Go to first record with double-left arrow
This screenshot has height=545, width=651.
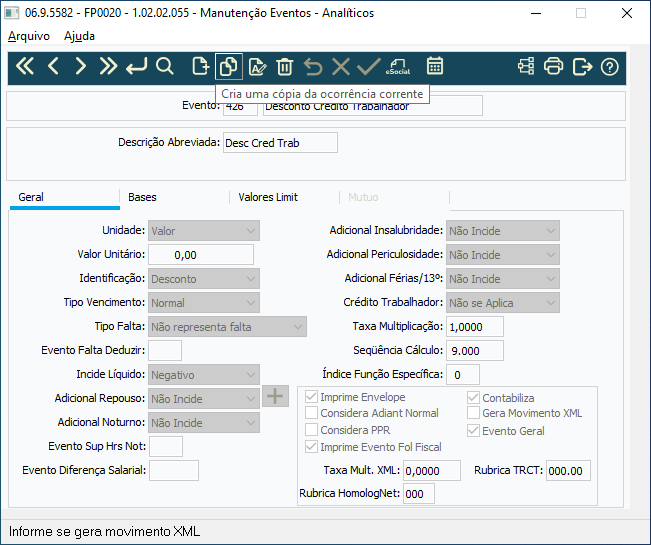25,66
